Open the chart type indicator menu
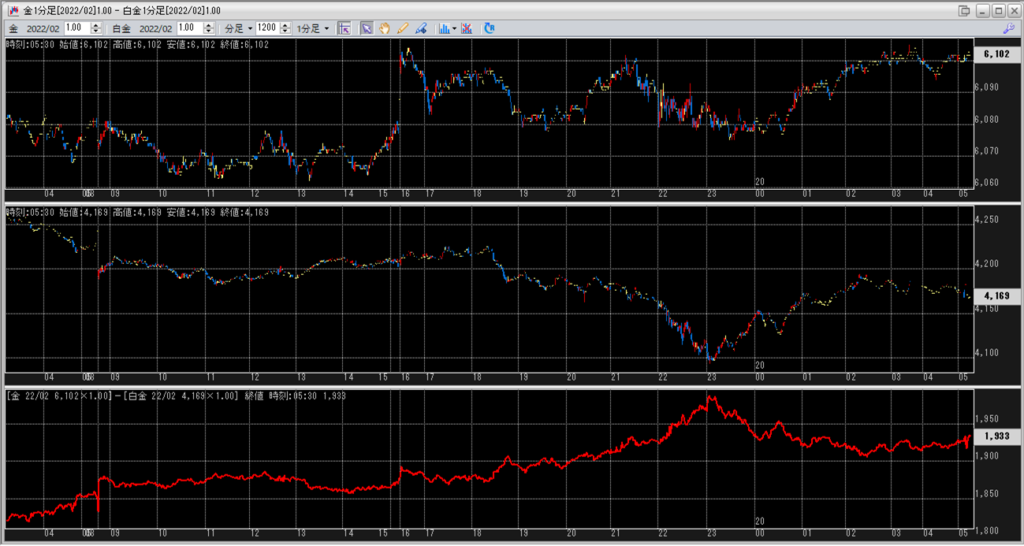Viewport: 1024px width, 546px height. coord(447,28)
